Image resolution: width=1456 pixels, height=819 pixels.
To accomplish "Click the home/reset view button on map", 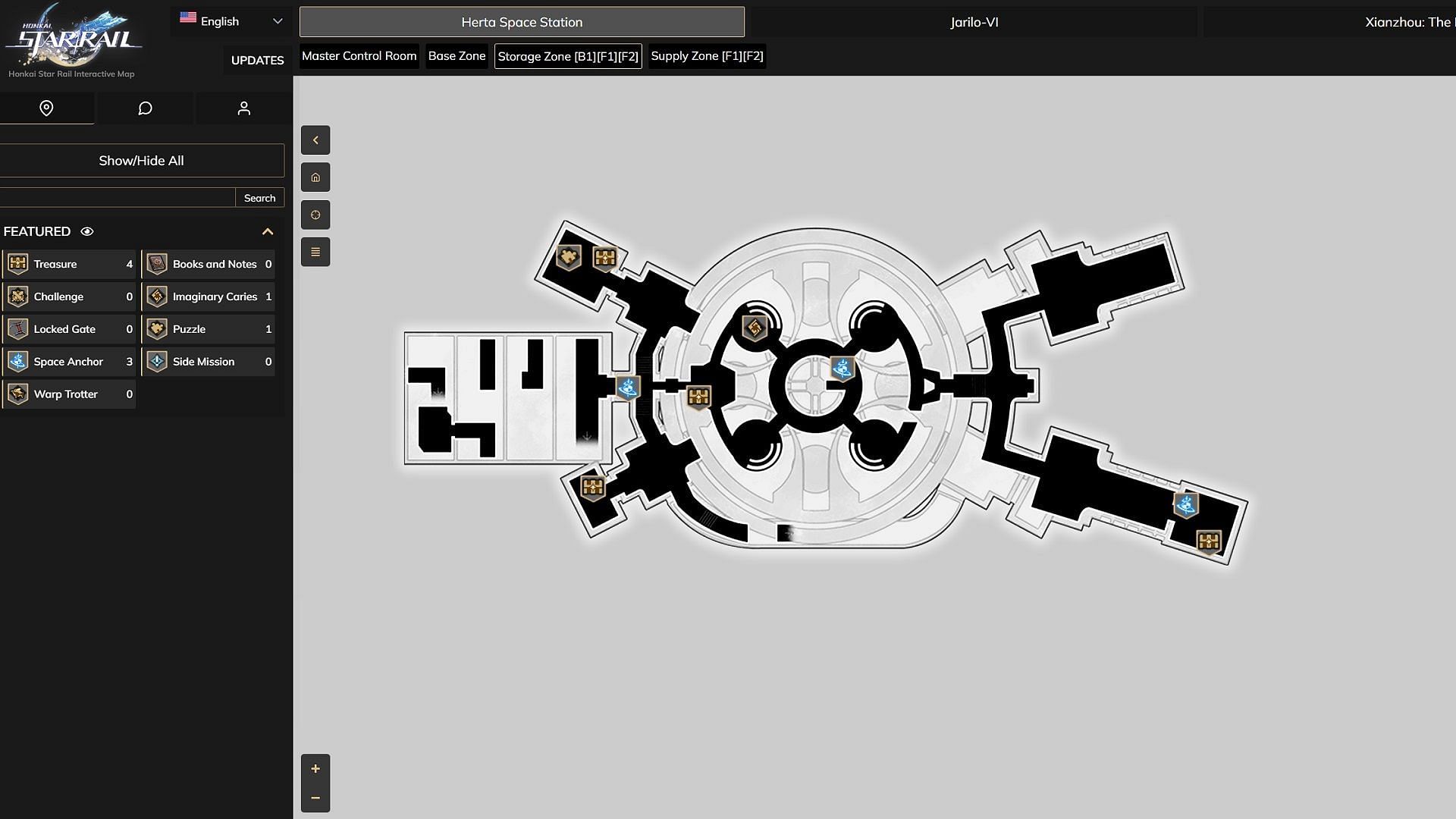I will (x=315, y=177).
